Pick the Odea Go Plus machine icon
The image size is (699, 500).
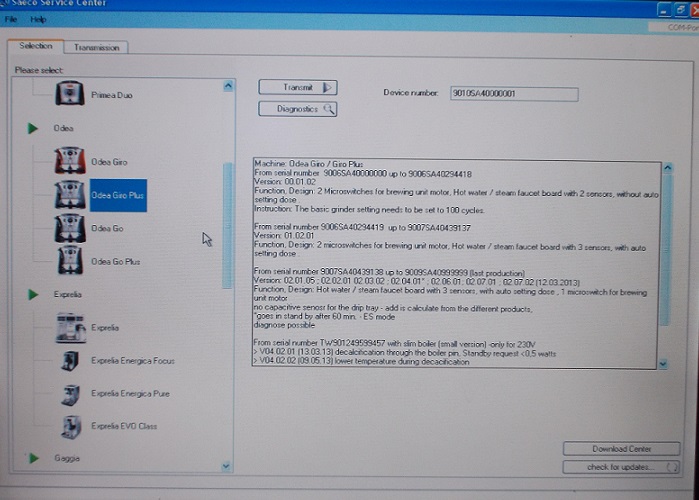pos(69,261)
